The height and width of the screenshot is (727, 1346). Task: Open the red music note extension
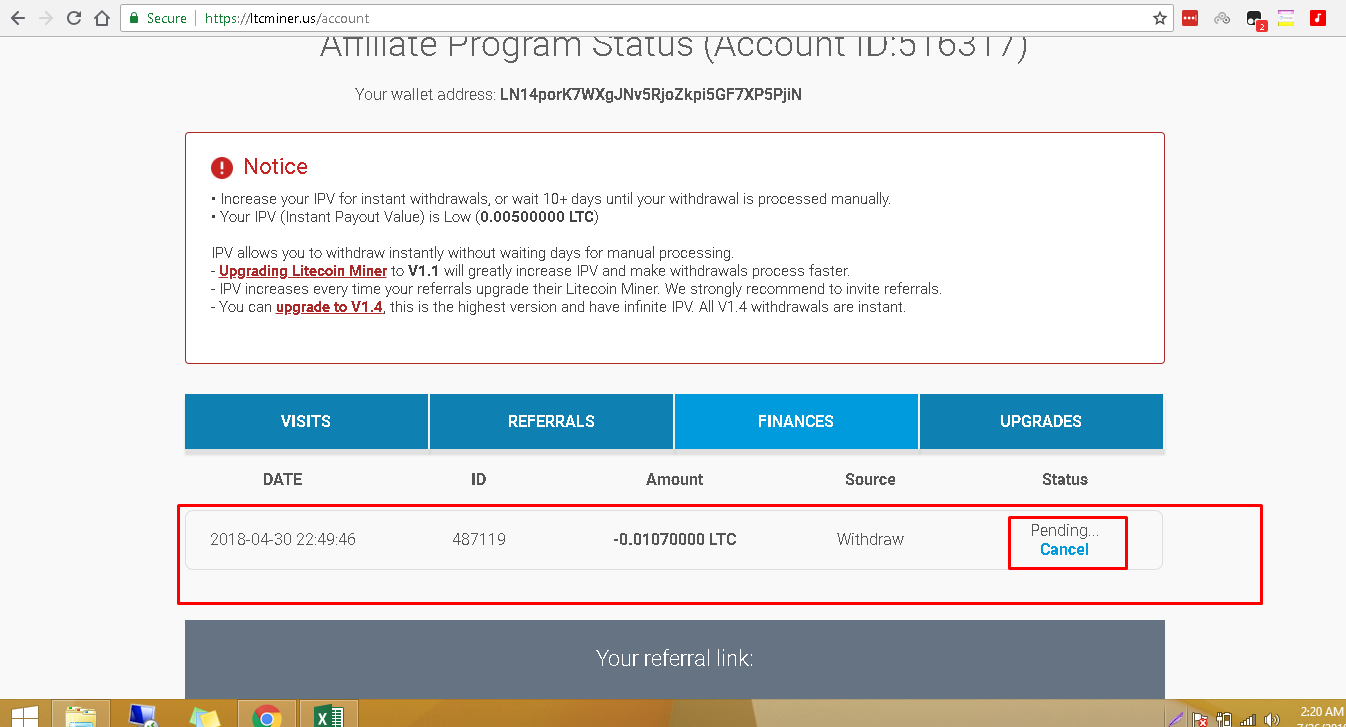click(1319, 18)
